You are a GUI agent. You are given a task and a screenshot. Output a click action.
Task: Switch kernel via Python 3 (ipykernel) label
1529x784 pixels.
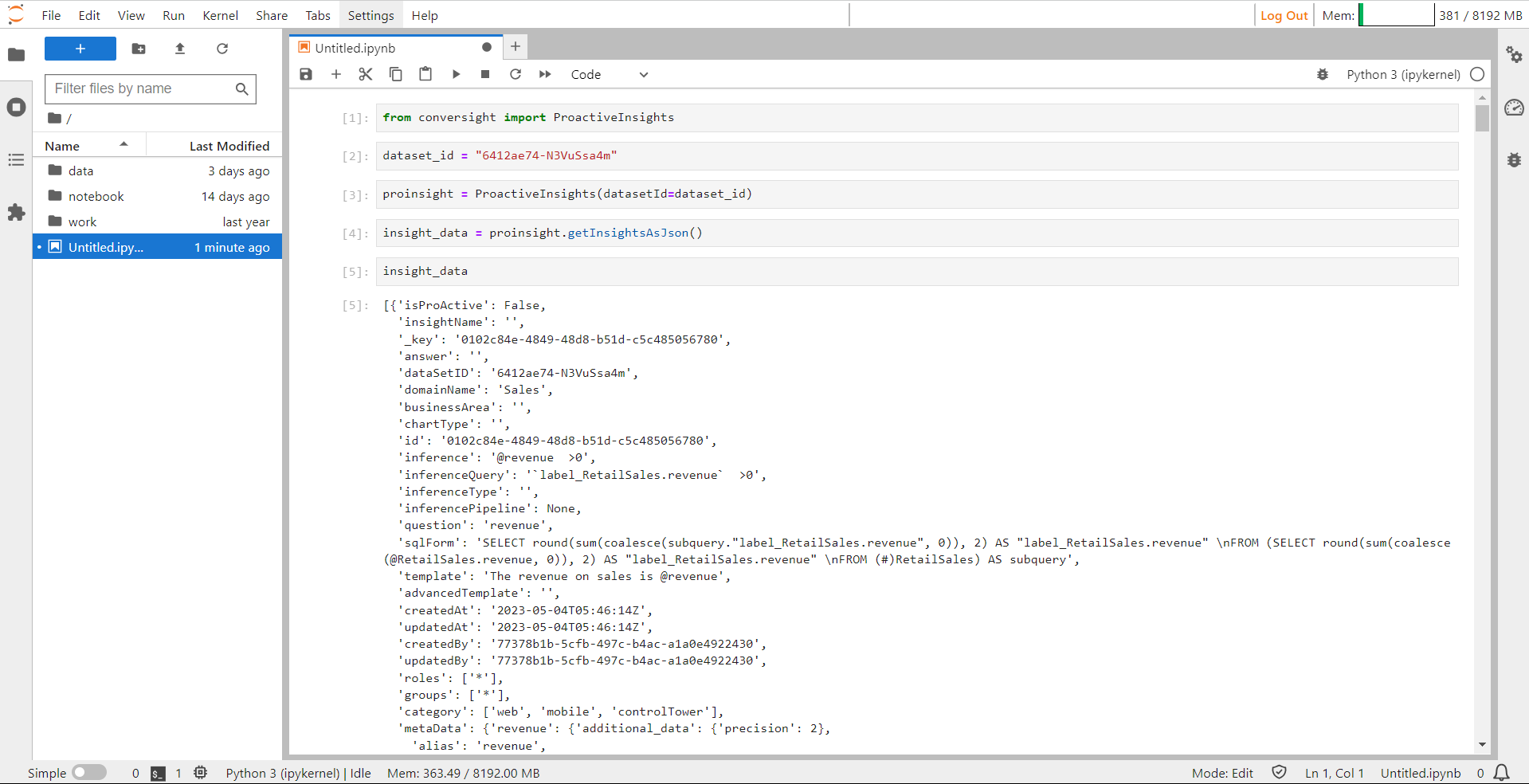(1403, 74)
